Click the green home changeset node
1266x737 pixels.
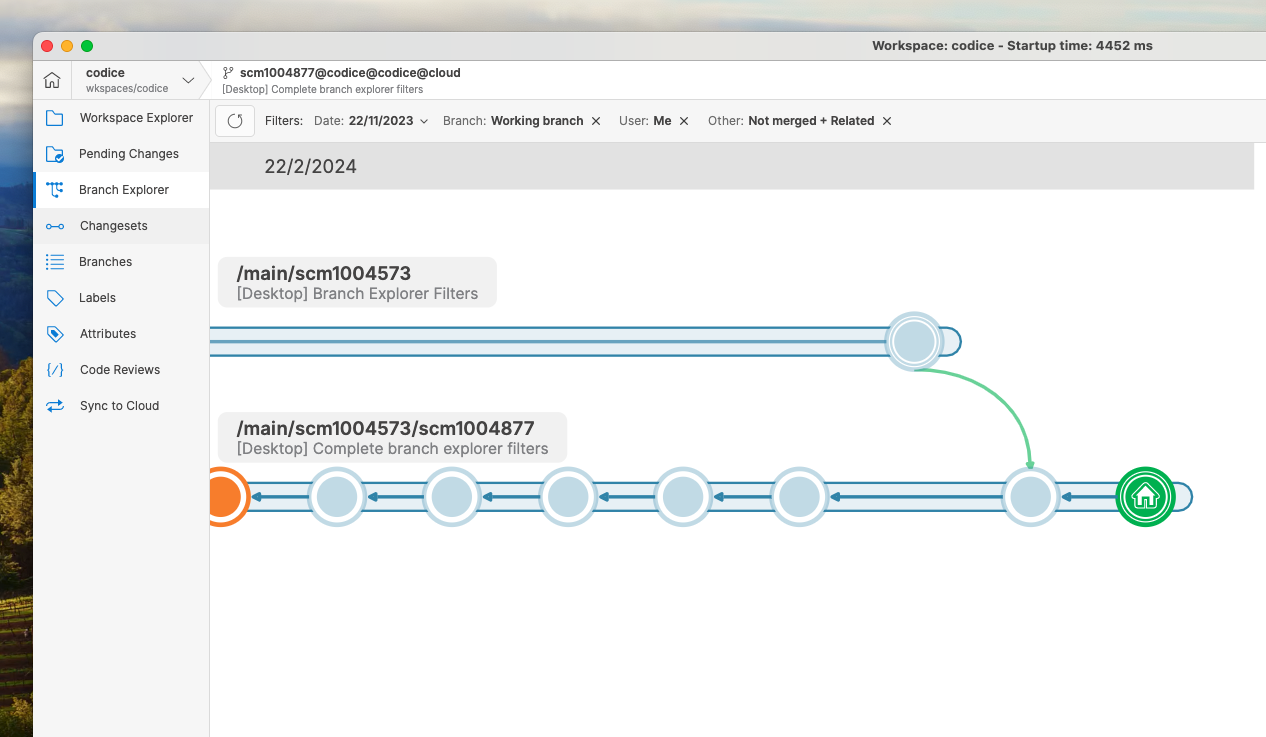pyautogui.click(x=1145, y=496)
